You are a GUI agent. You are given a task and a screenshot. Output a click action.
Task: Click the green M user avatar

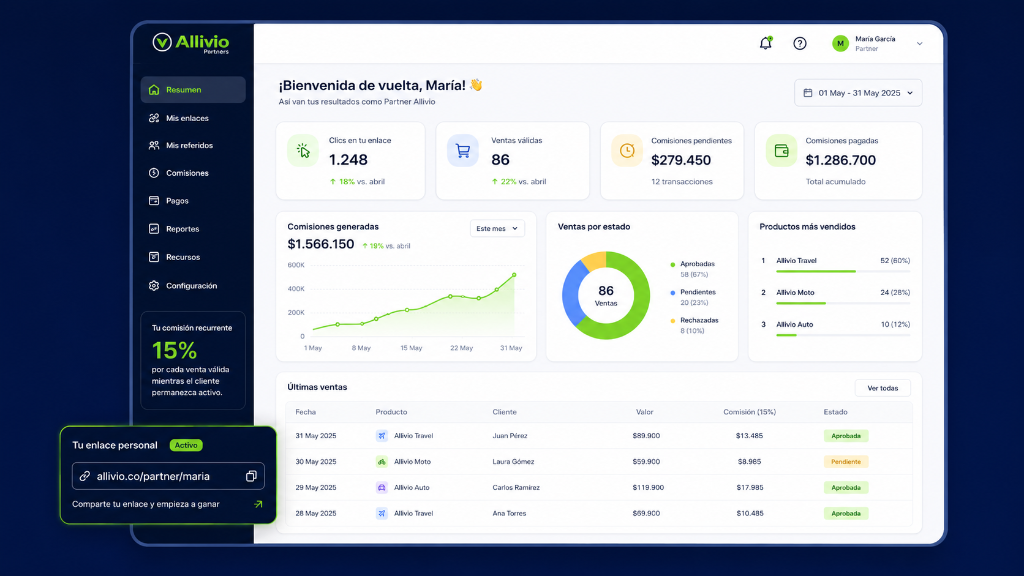tap(840, 43)
